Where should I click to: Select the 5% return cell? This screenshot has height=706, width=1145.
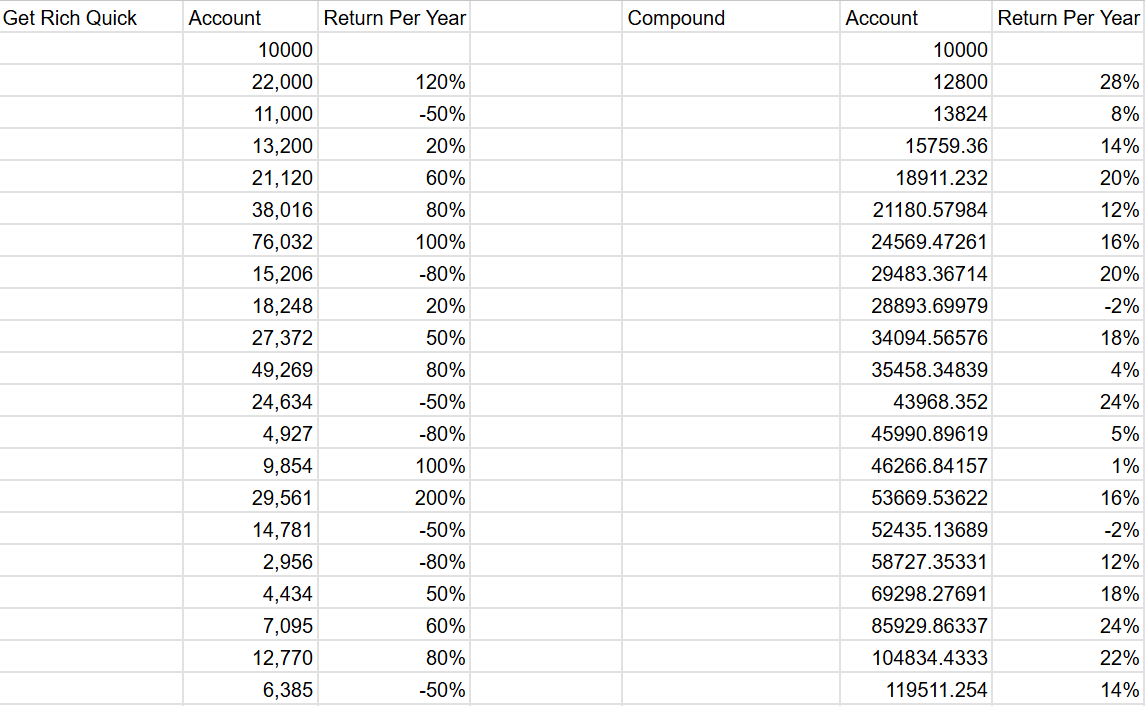[1068, 433]
